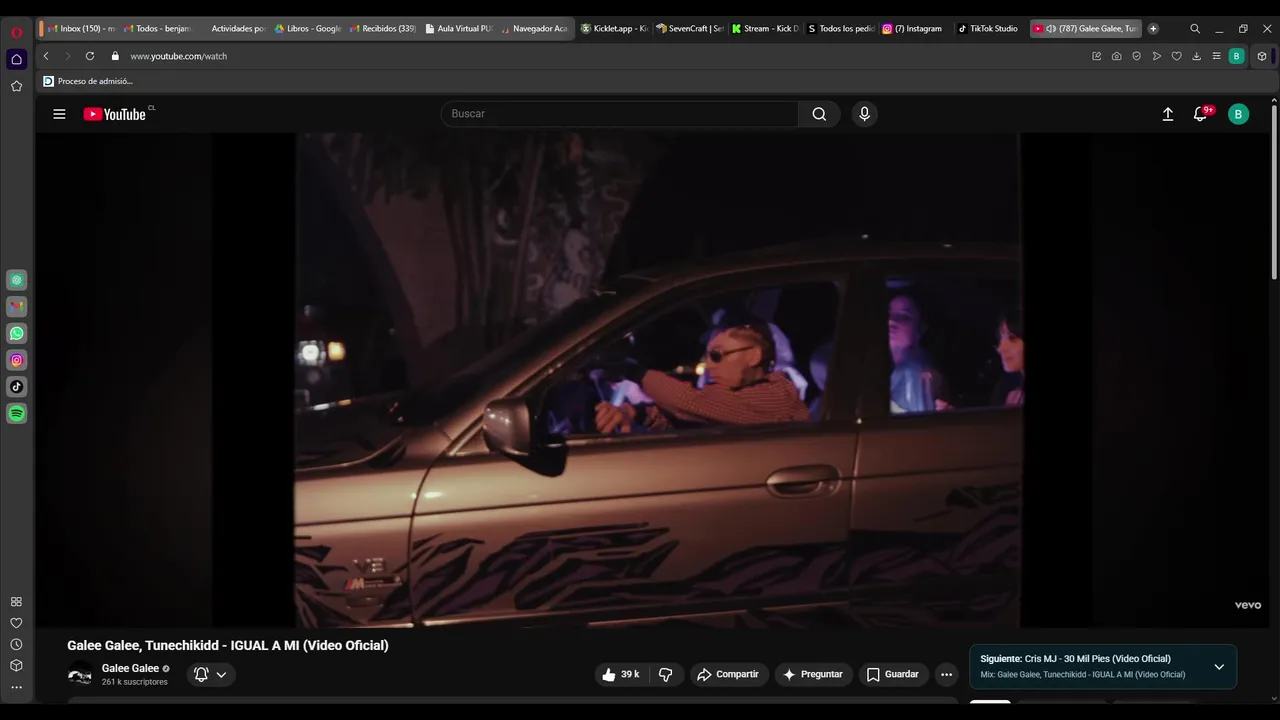The image size is (1280, 720).
Task: Click the page vertical scrollbar
Action: [1274, 190]
